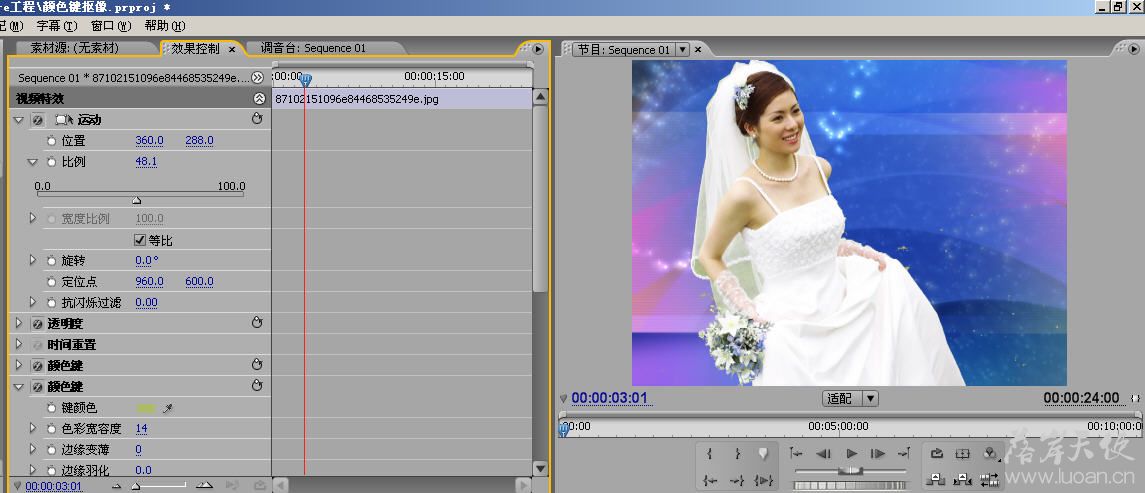Click the 比例 scale slider handle

click(x=136, y=200)
